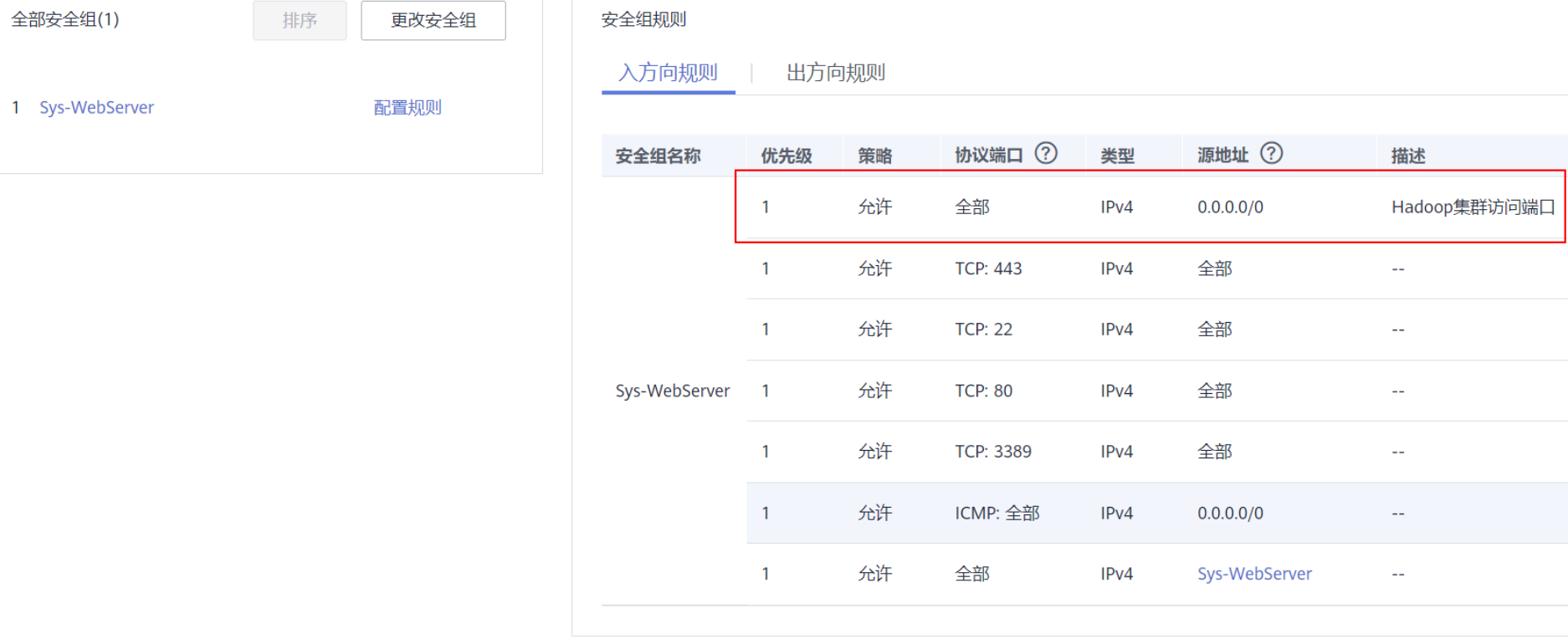Screen dimensions: 1568x644
Task: Click Sys-WebServer source address link
Action: point(1254,574)
